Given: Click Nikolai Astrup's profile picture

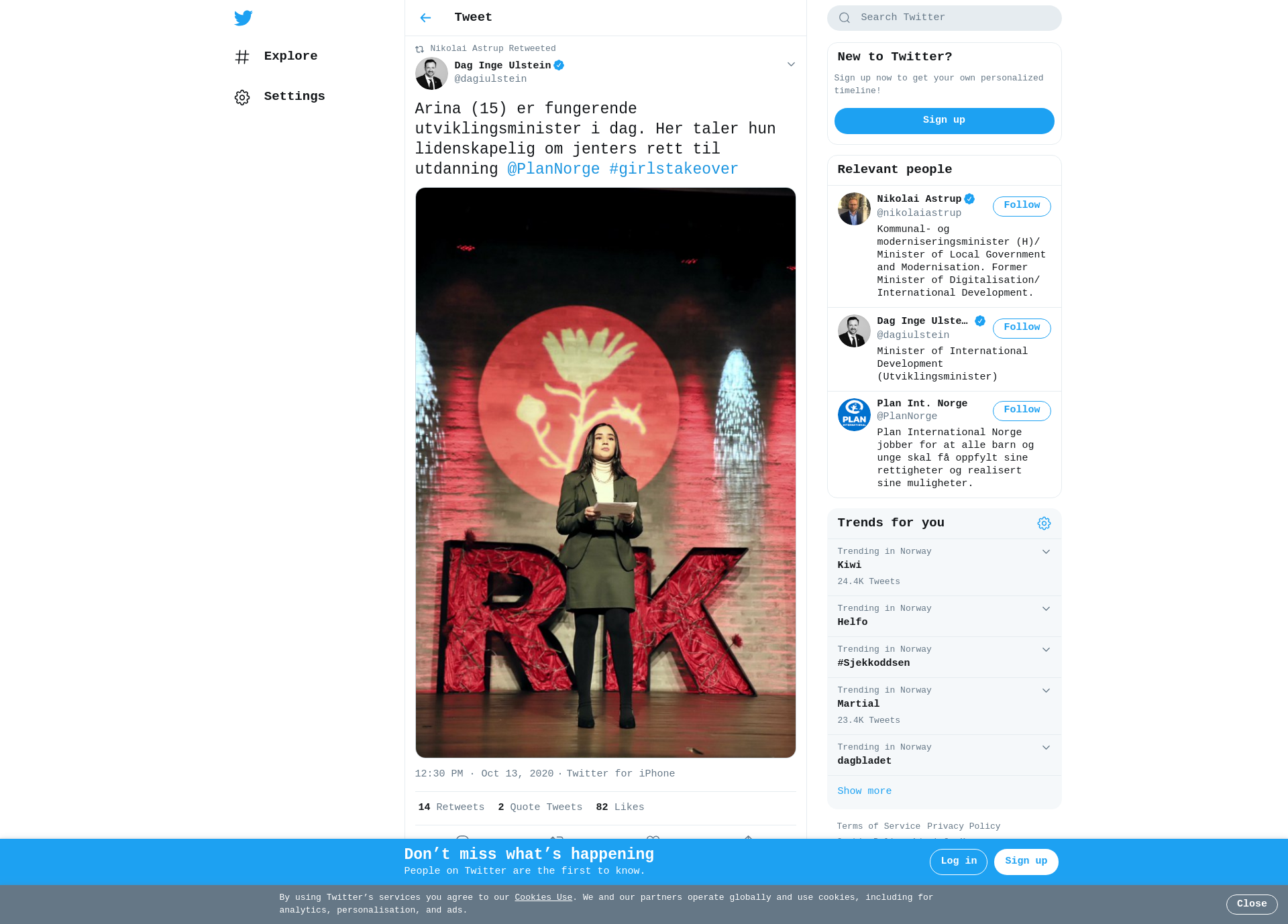Looking at the screenshot, I should 854,209.
